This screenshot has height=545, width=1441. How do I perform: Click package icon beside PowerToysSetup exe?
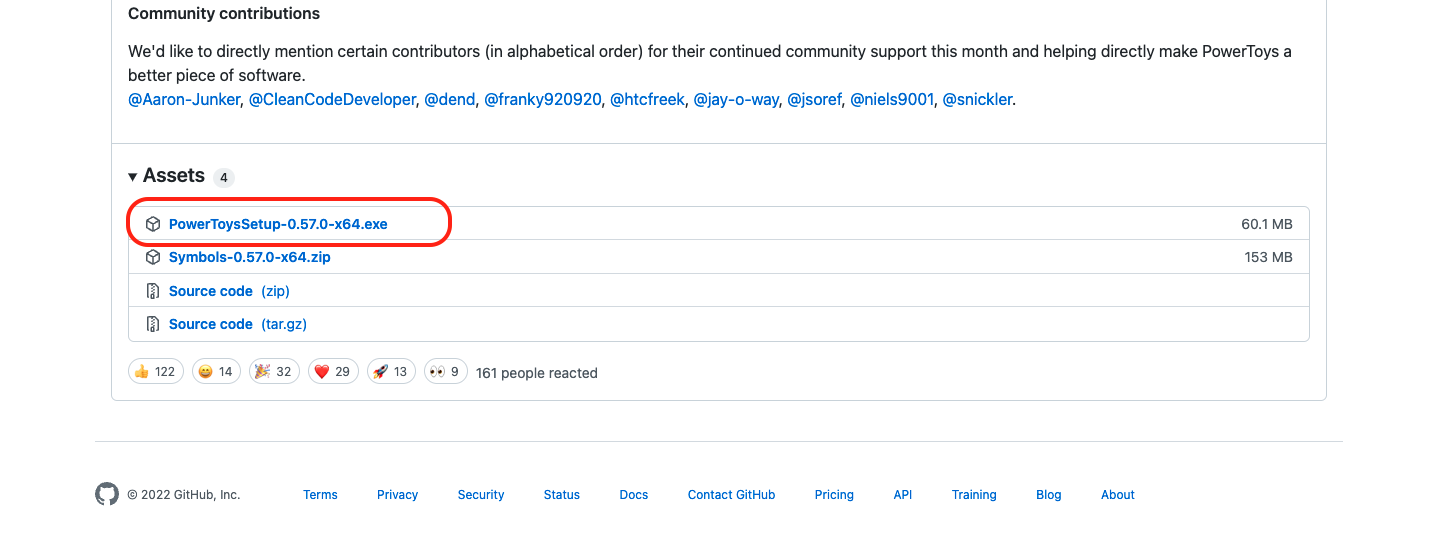(x=153, y=224)
